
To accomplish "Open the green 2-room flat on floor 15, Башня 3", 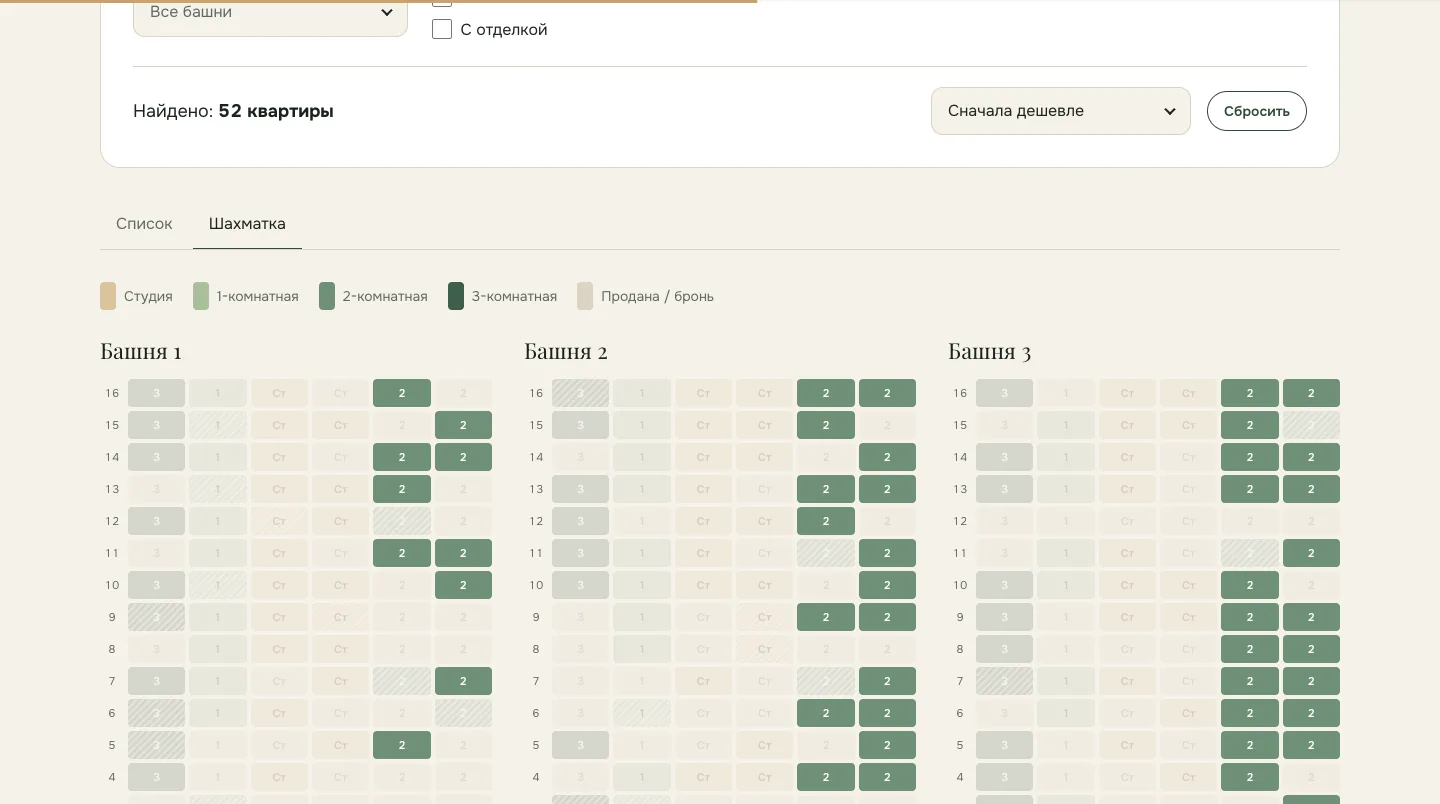I will tap(1250, 425).
